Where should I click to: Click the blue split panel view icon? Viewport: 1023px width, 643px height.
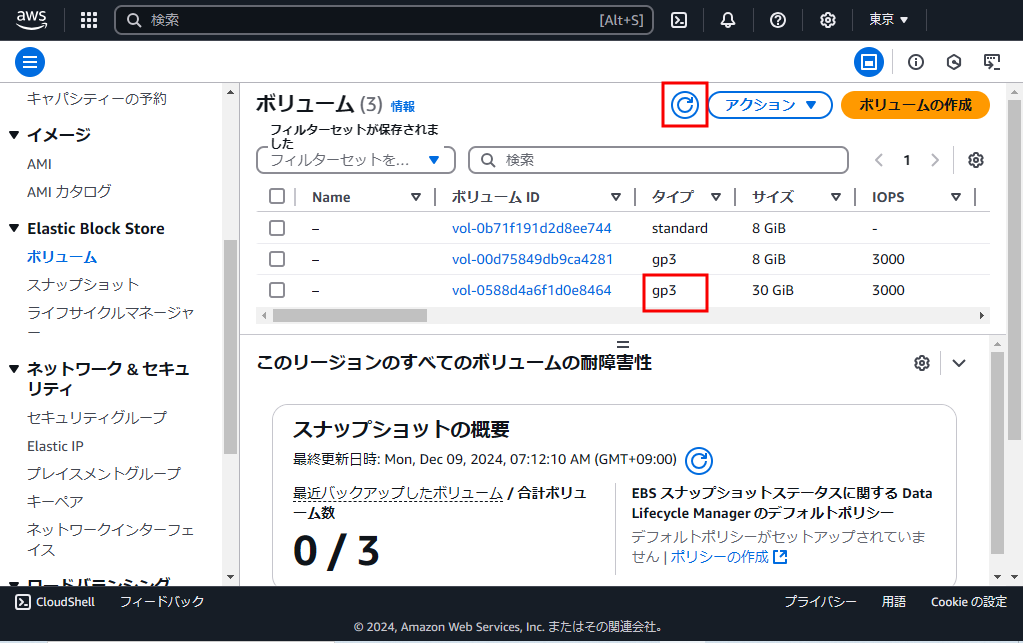869,62
